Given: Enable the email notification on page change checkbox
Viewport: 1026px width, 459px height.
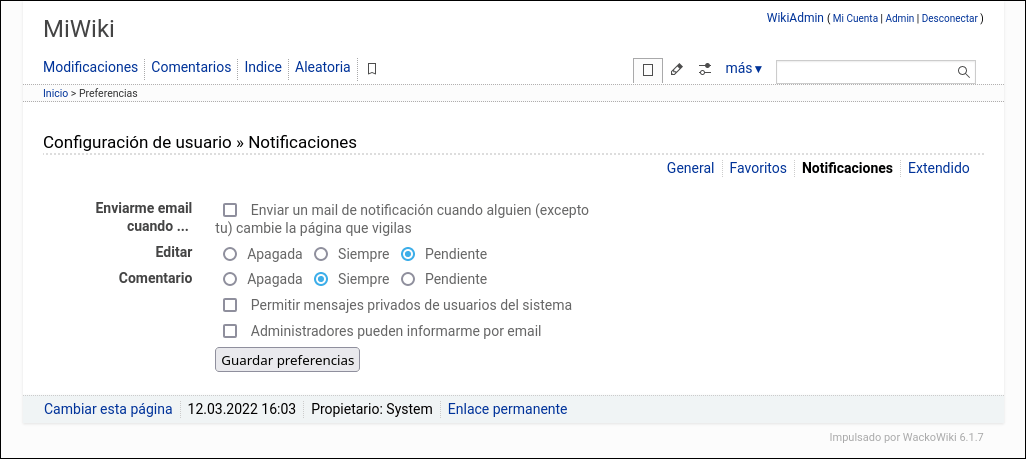Looking at the screenshot, I should coord(230,210).
